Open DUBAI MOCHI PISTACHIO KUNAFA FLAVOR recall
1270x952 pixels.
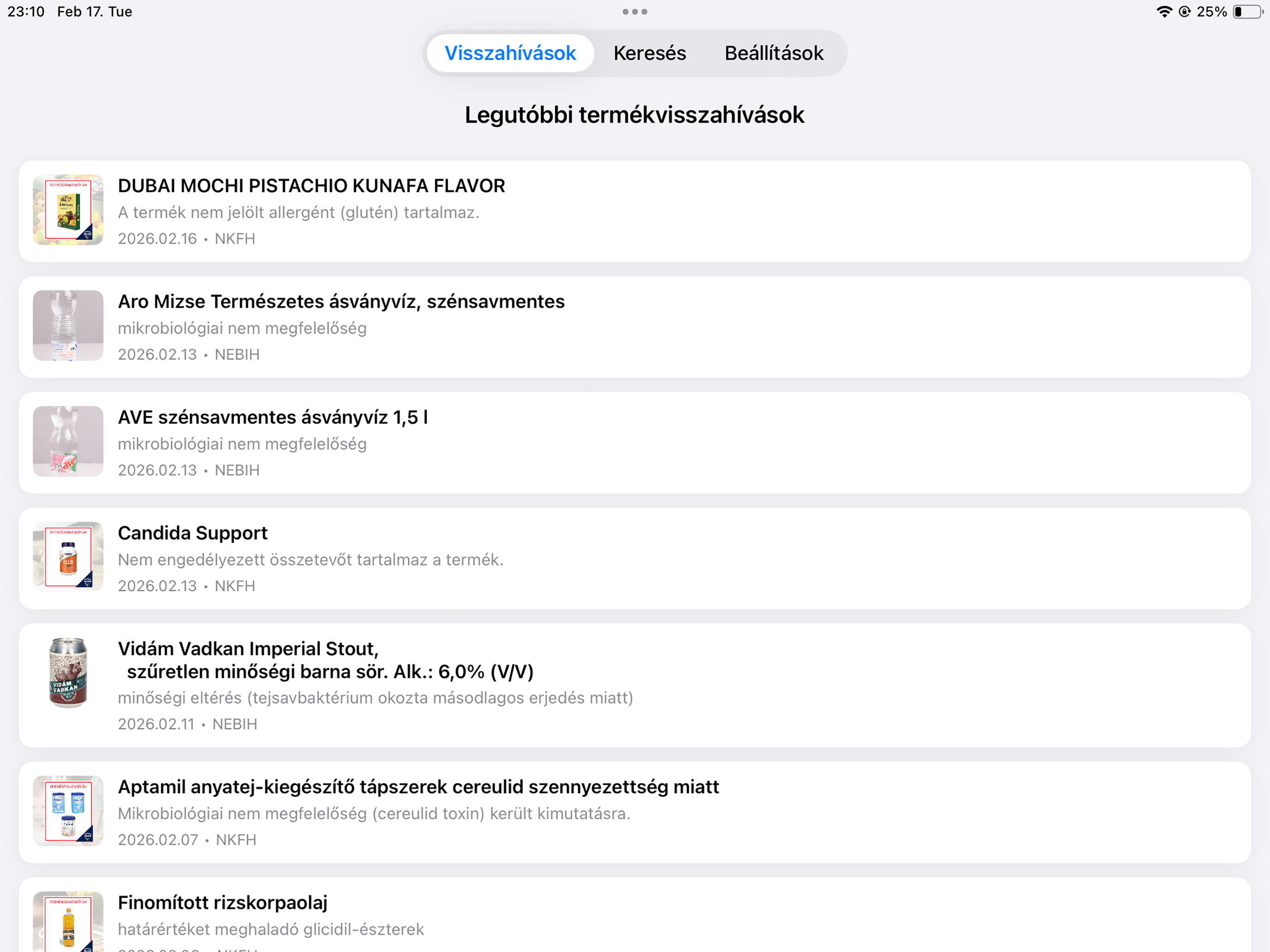pyautogui.click(x=635, y=211)
